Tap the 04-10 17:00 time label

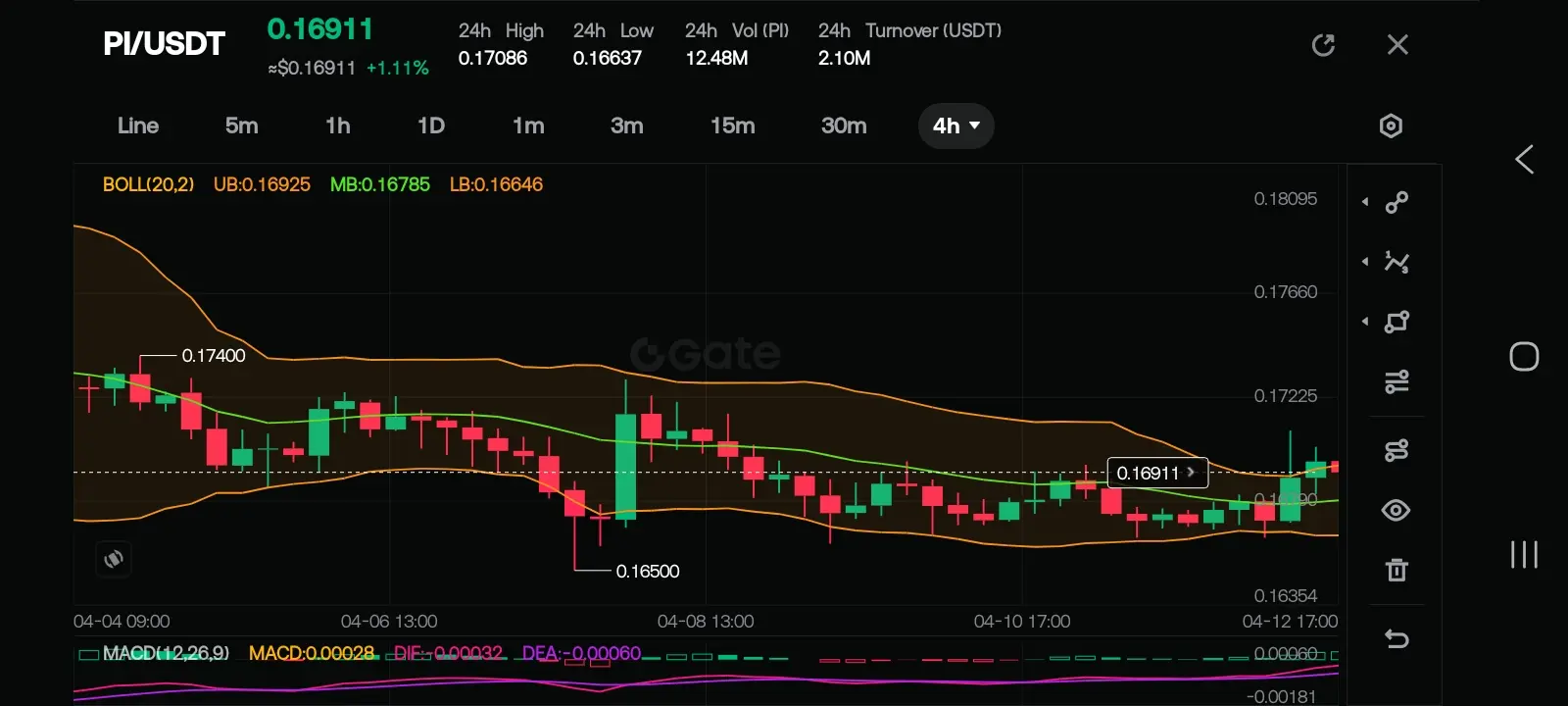pyautogui.click(x=1022, y=622)
